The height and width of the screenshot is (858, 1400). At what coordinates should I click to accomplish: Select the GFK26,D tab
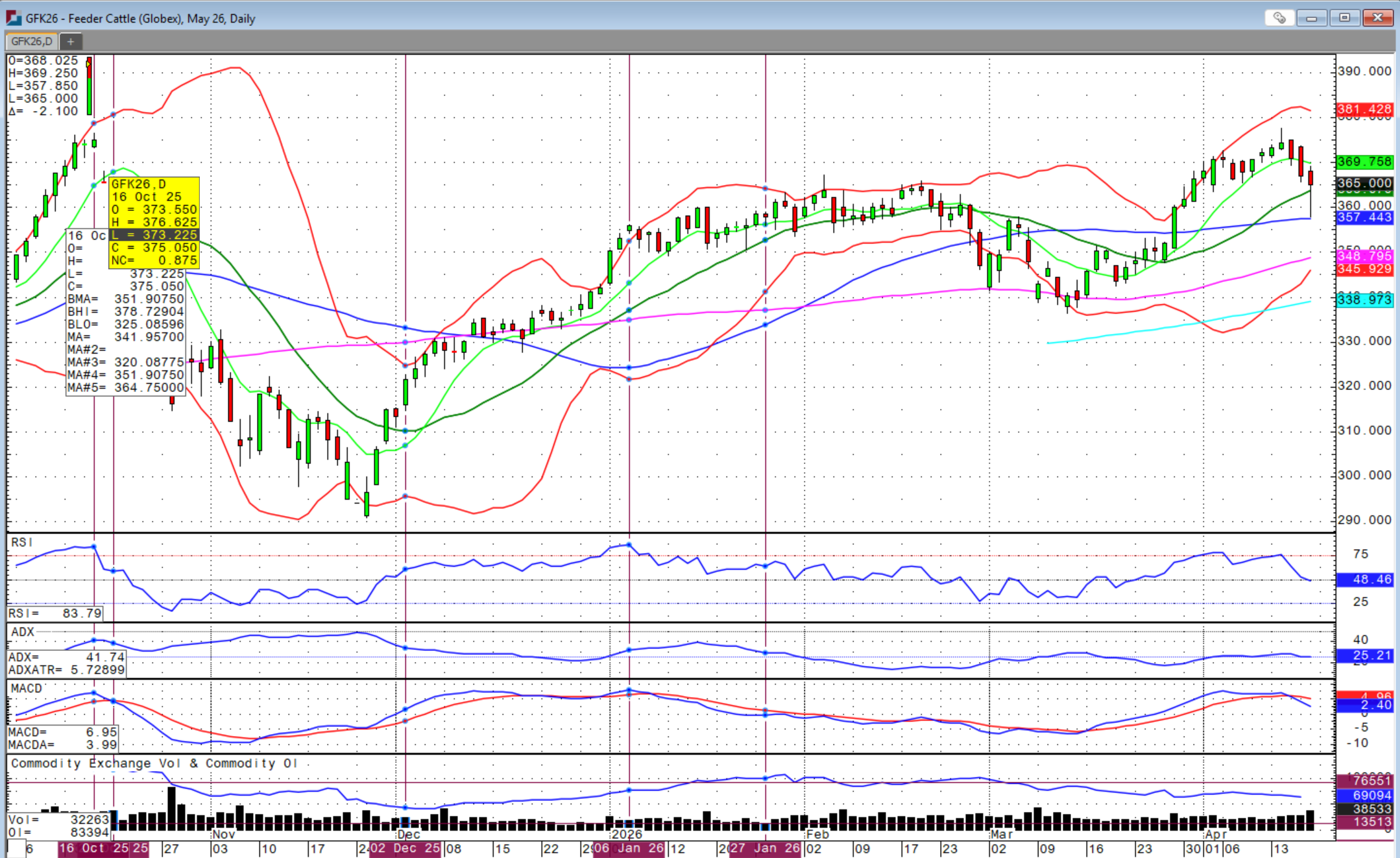click(31, 42)
